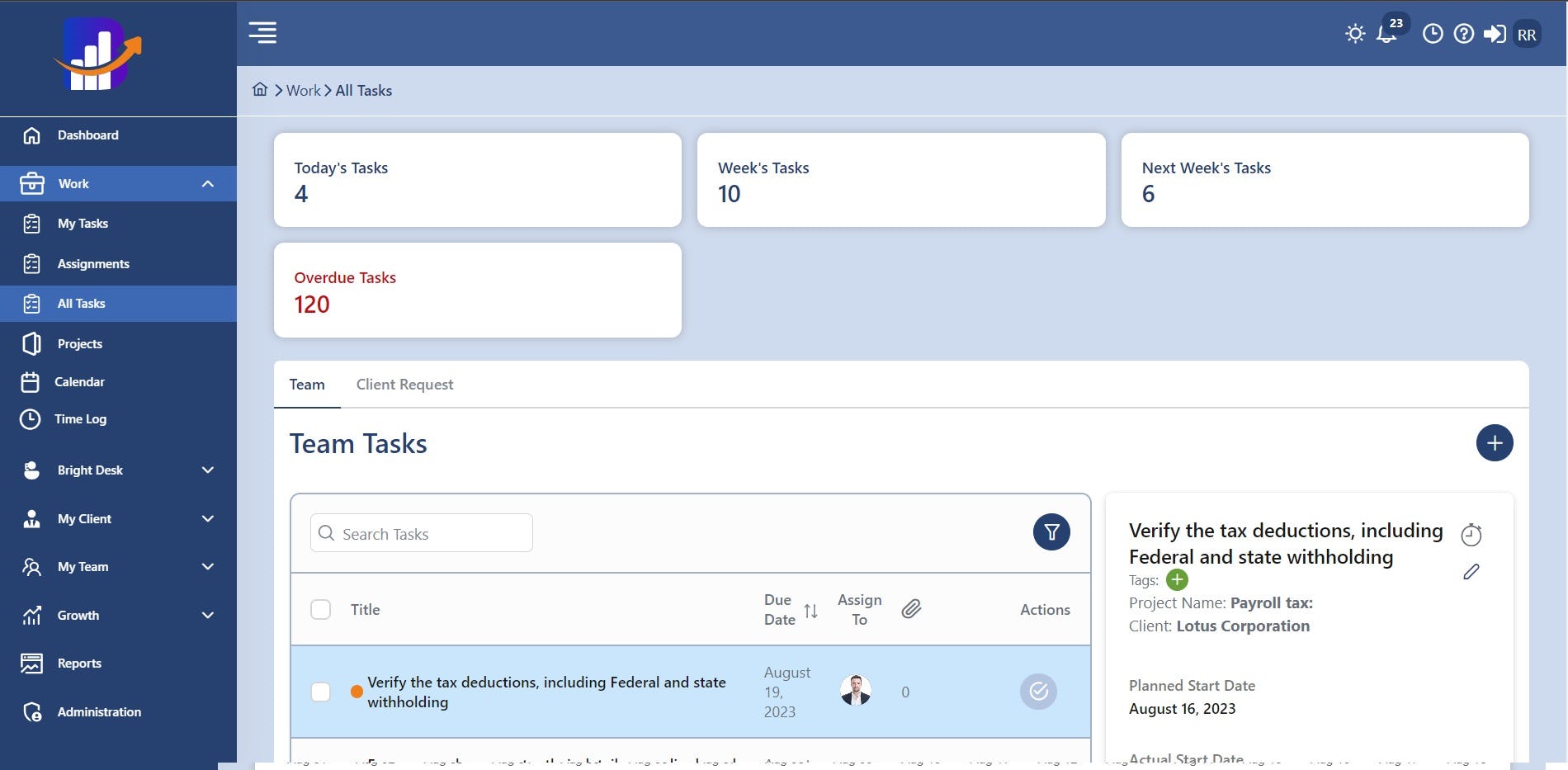The image size is (1568, 770).
Task: Open the filter icon above the task list
Action: tap(1051, 532)
